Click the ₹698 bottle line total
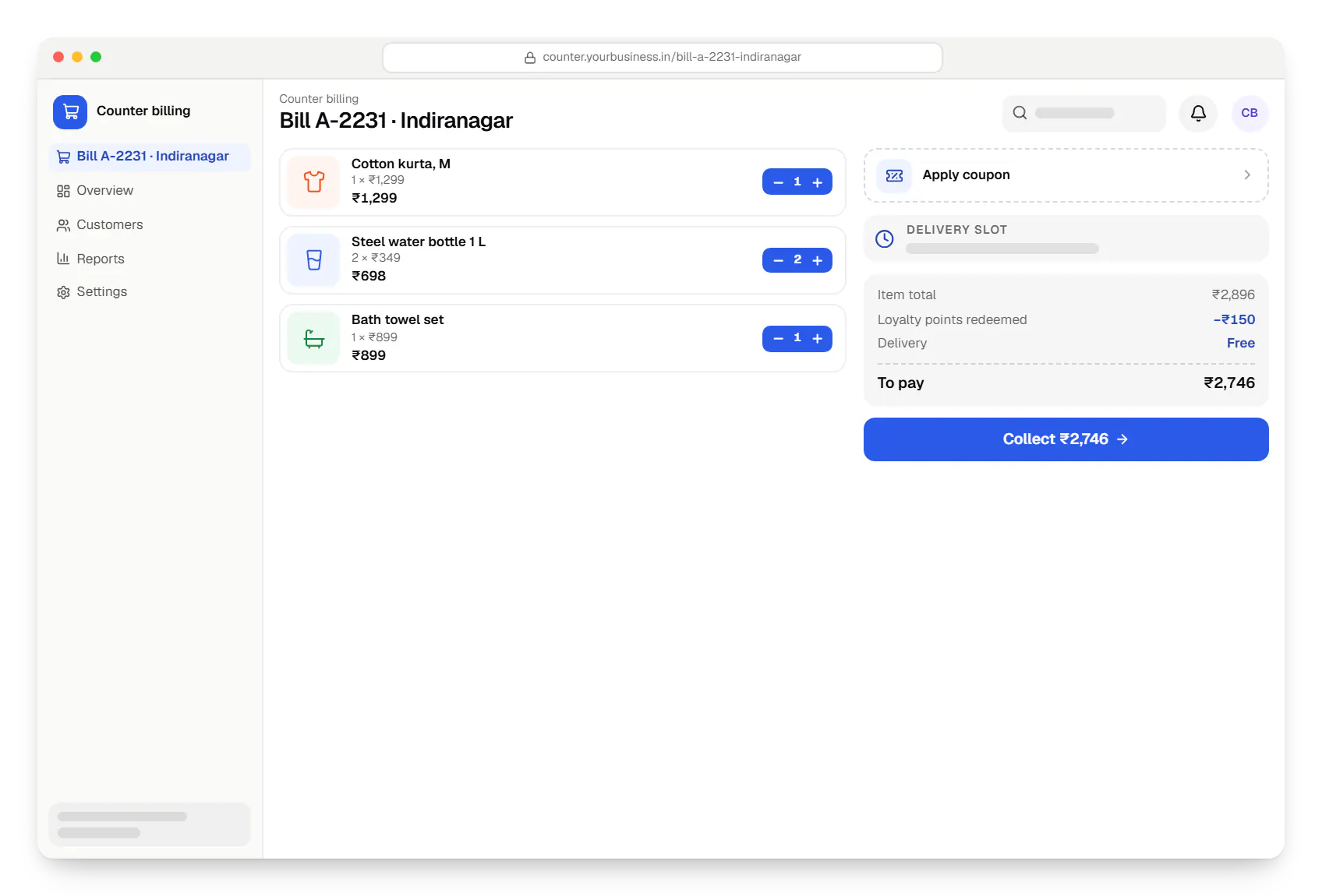Screen dimensions: 1322x896 (369, 276)
